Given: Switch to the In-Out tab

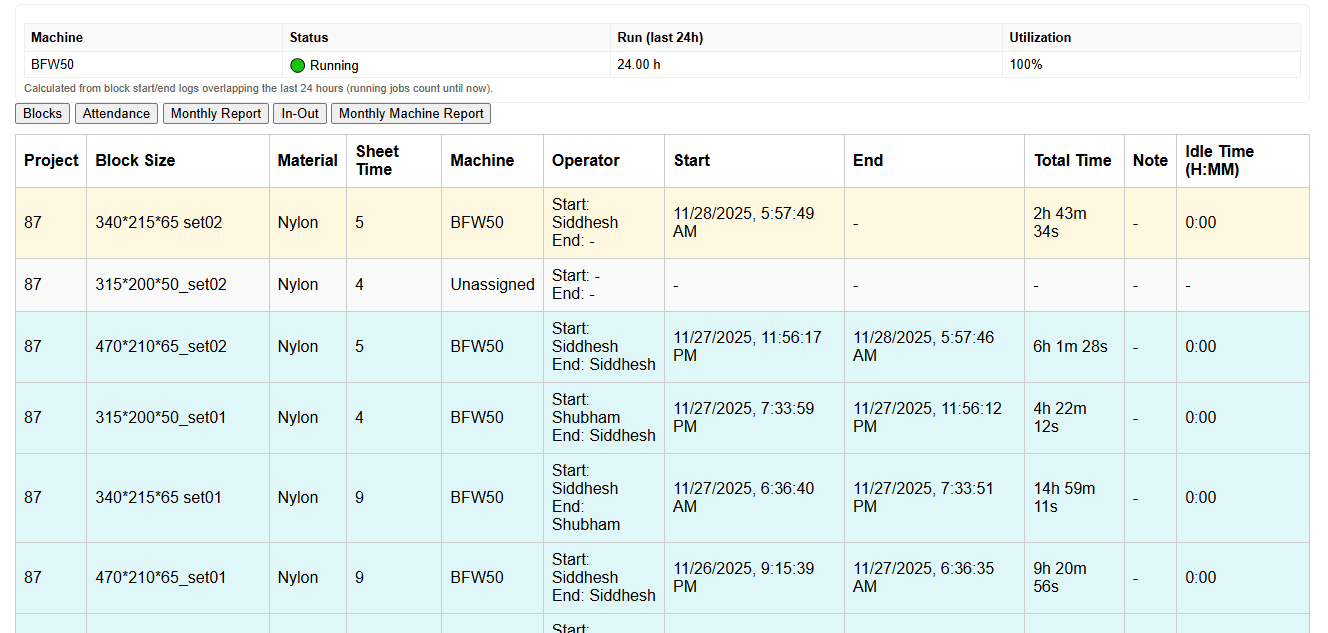Looking at the screenshot, I should click(299, 113).
